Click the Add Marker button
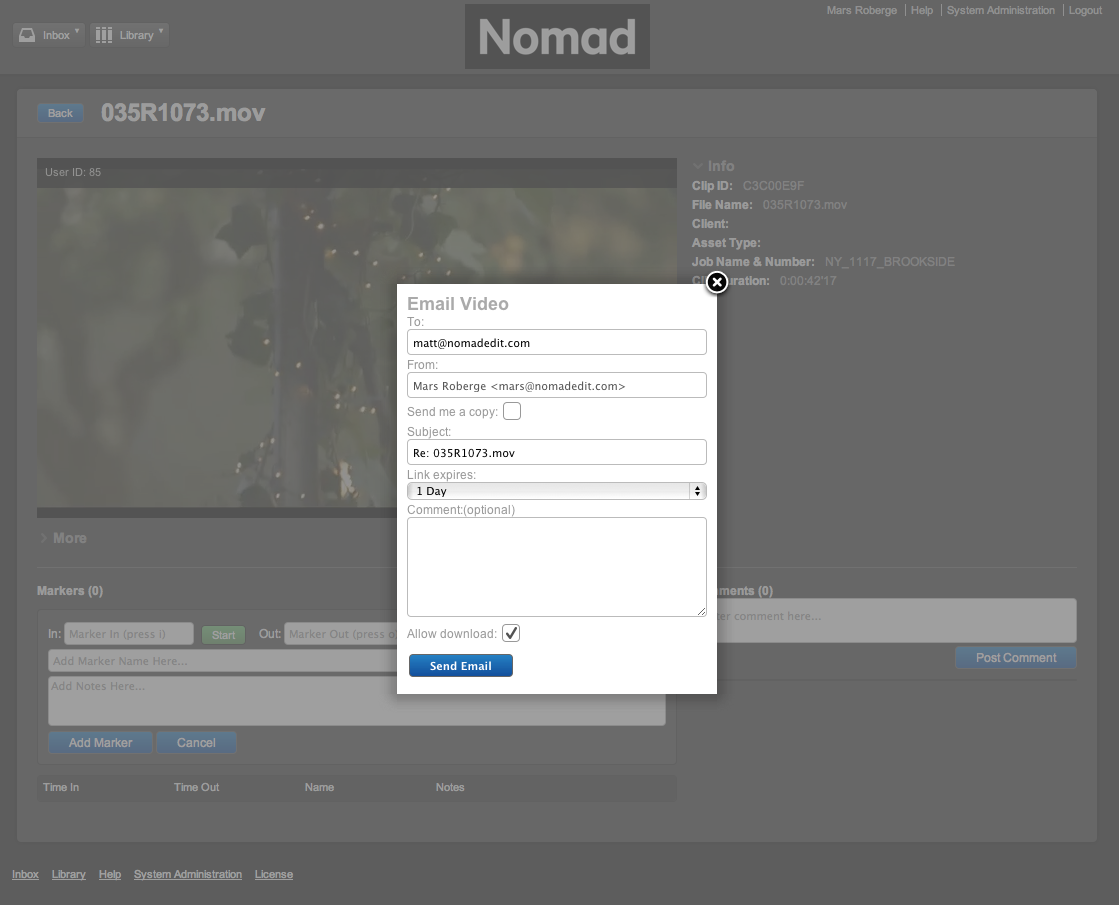 [100, 743]
